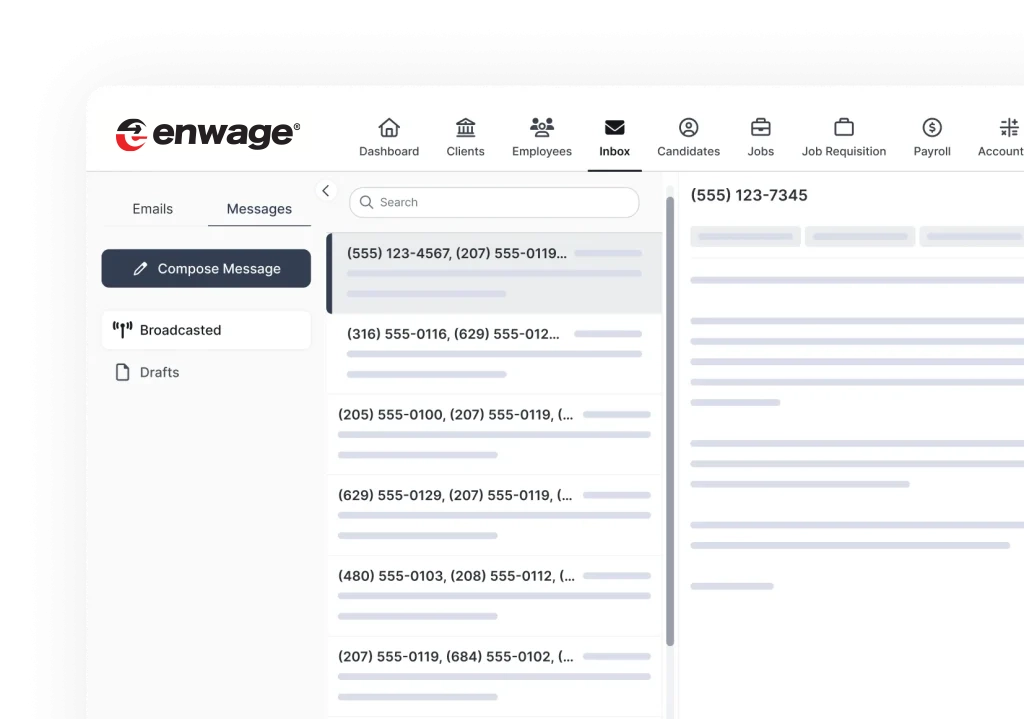
Task: Select the Inbox envelope icon
Action: pyautogui.click(x=614, y=129)
